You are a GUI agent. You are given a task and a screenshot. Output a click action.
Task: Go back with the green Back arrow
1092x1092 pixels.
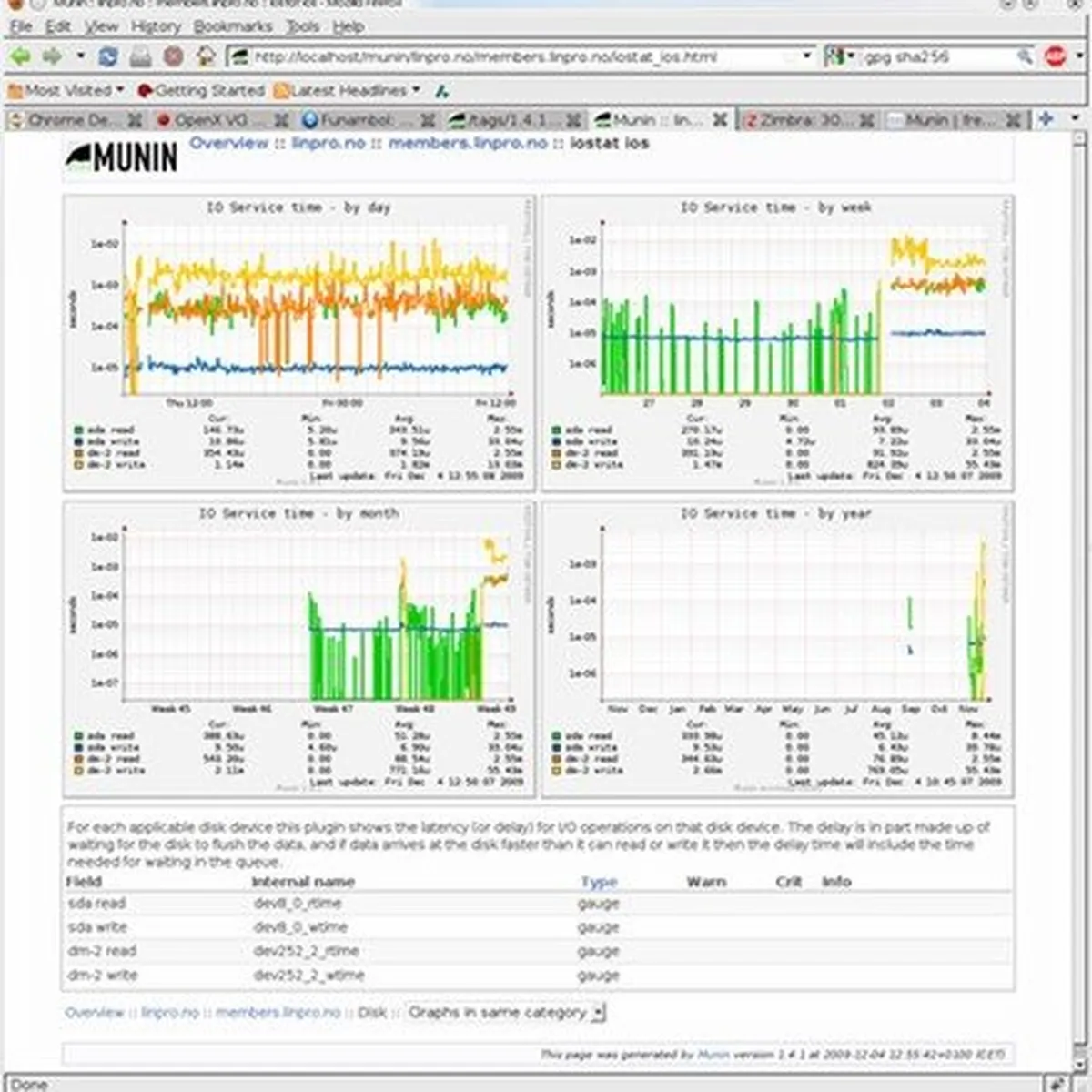(x=20, y=56)
